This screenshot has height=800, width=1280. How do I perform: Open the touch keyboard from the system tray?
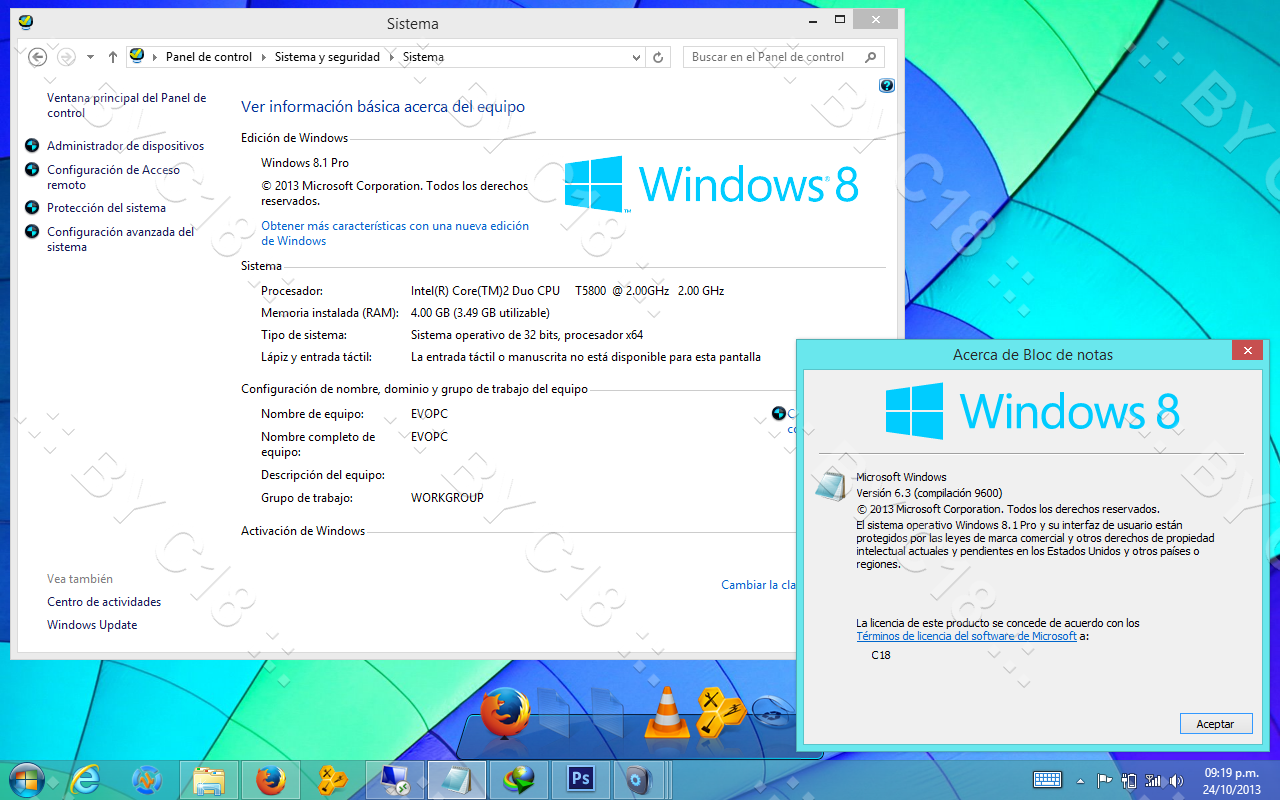[1047, 780]
